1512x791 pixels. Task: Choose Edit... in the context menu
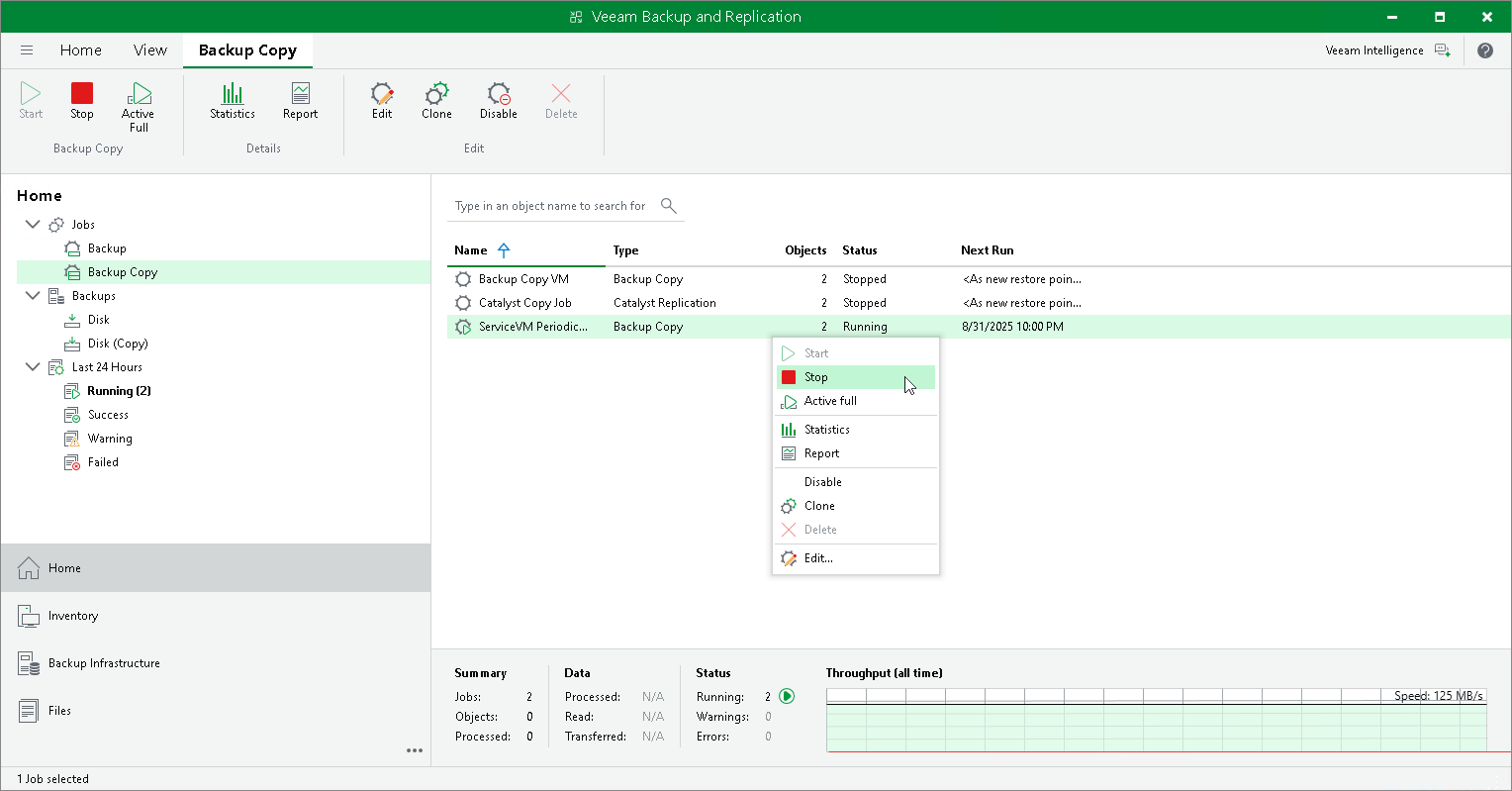click(x=856, y=558)
